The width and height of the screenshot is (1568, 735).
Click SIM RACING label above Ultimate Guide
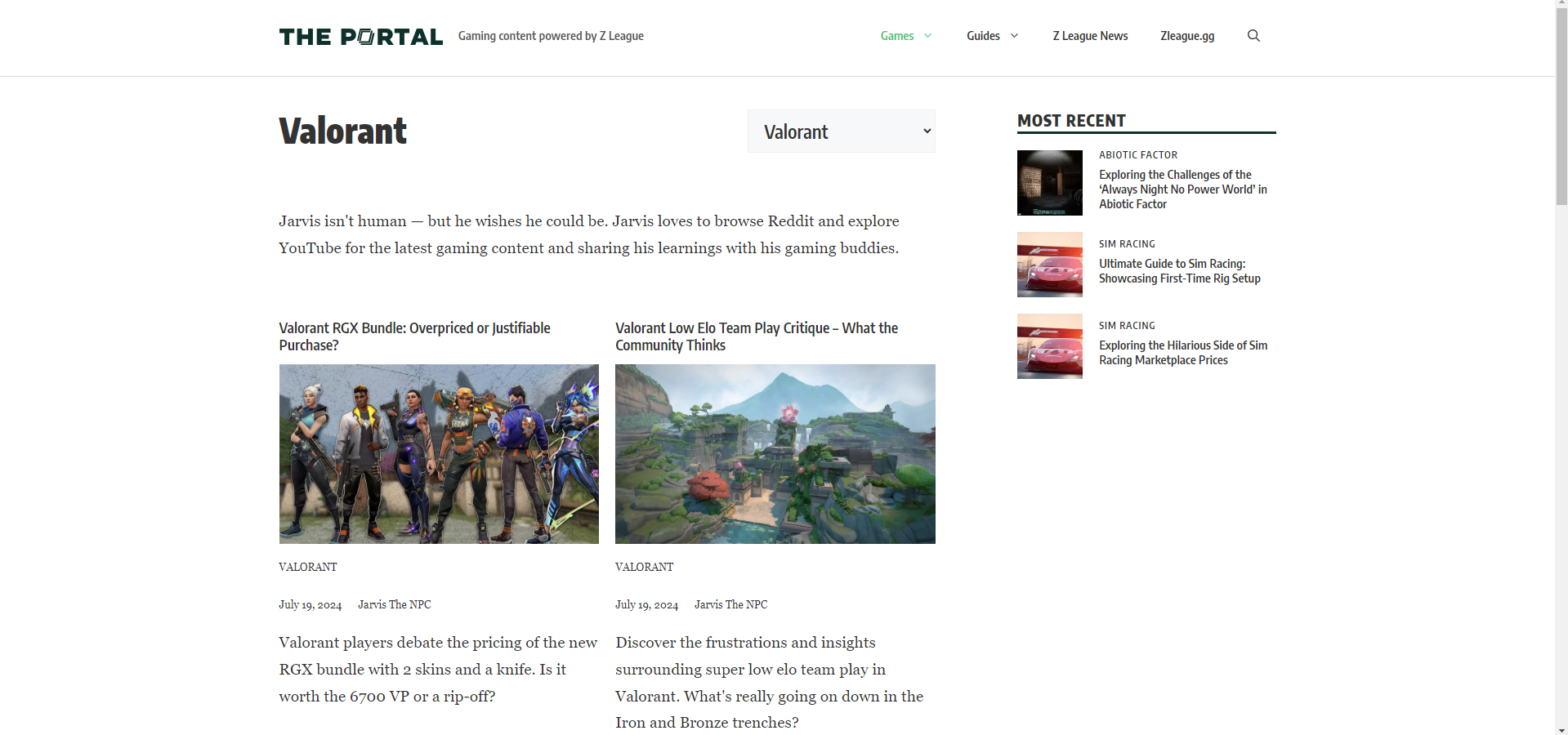1127,244
